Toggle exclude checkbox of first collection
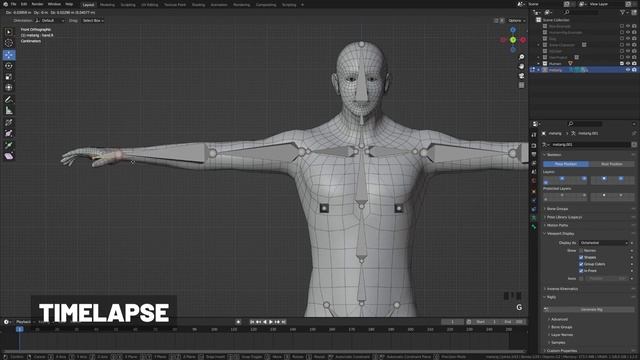Viewport: 640px width, 360px height. pos(622,26)
